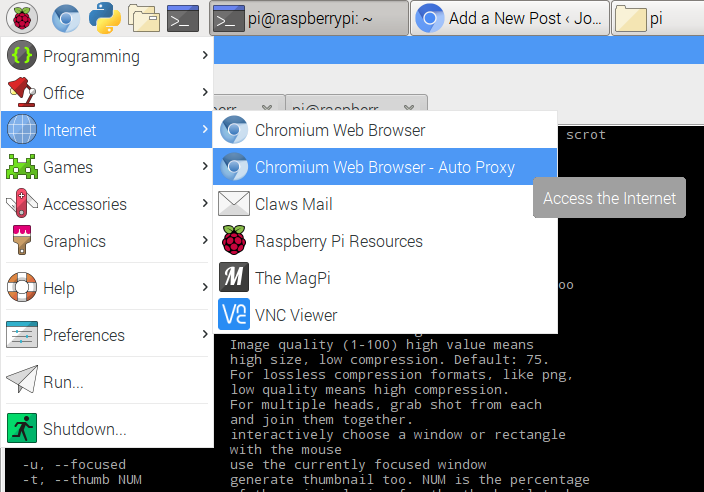Viewport: 704px width, 492px height.
Task: Expand the Accessories submenu arrow
Action: 205,203
